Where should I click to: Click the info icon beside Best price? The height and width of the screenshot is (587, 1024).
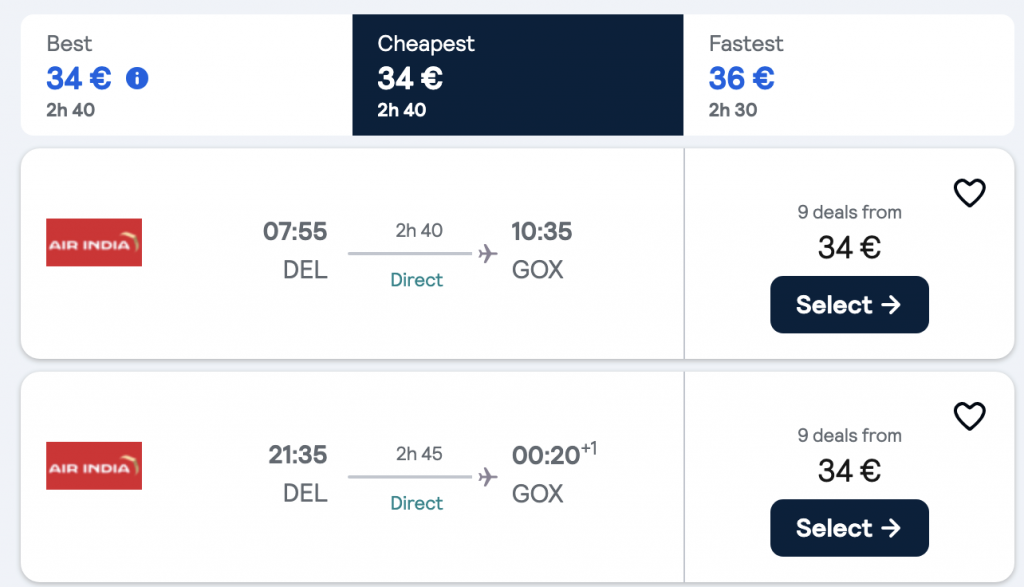coord(137,78)
